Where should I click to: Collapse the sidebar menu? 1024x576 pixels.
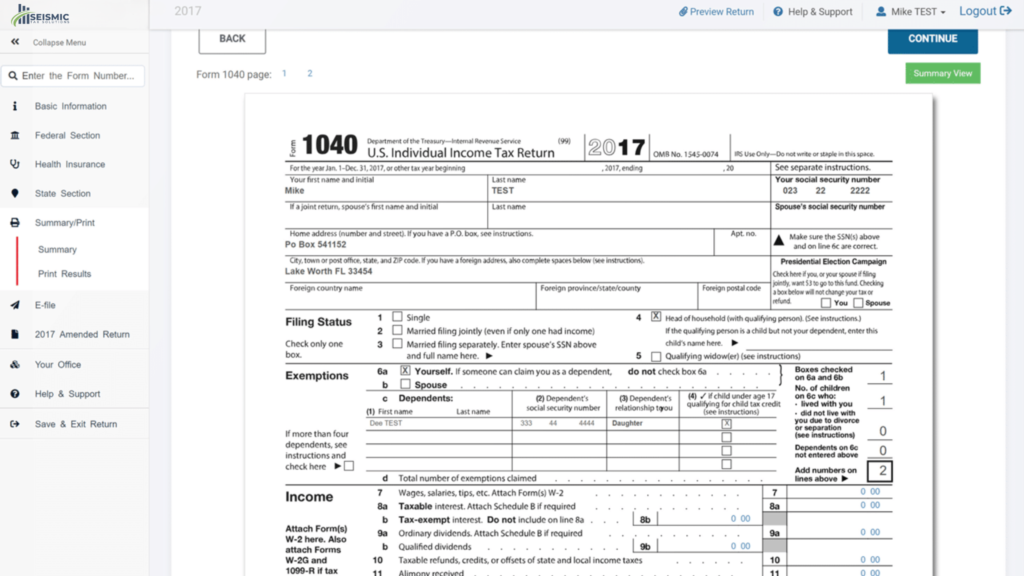(x=15, y=42)
